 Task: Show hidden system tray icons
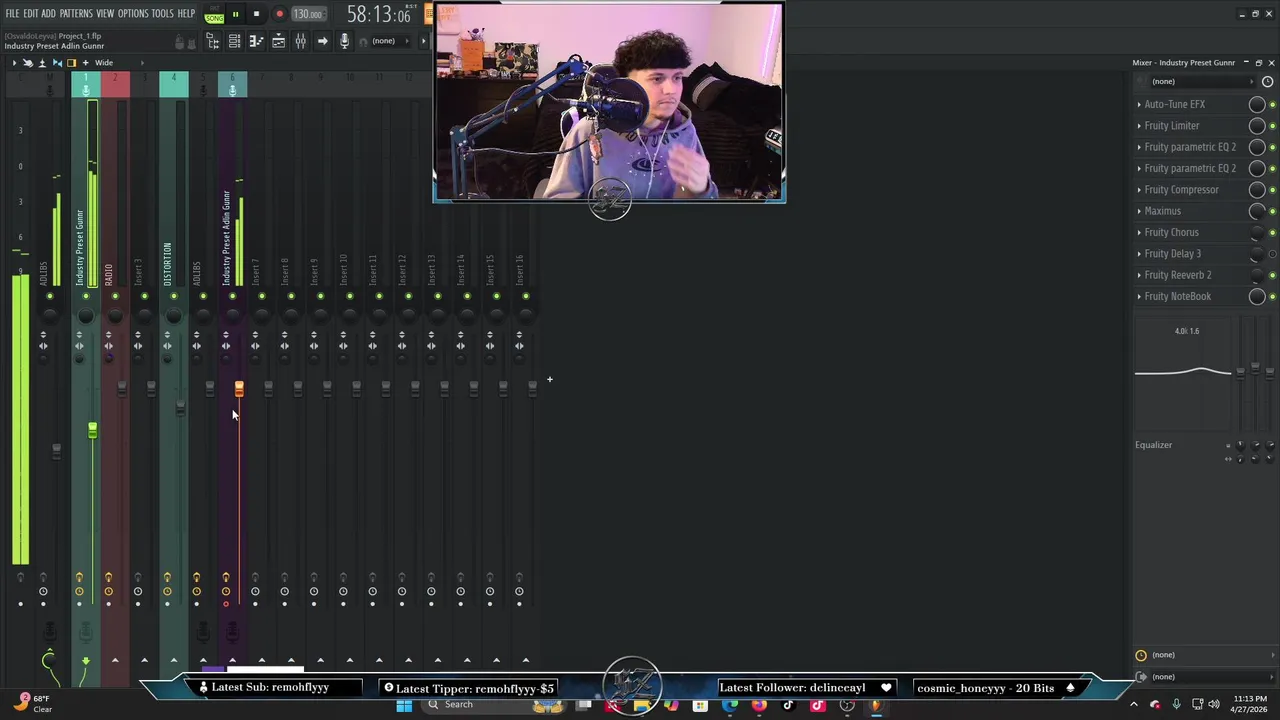coord(1134,705)
